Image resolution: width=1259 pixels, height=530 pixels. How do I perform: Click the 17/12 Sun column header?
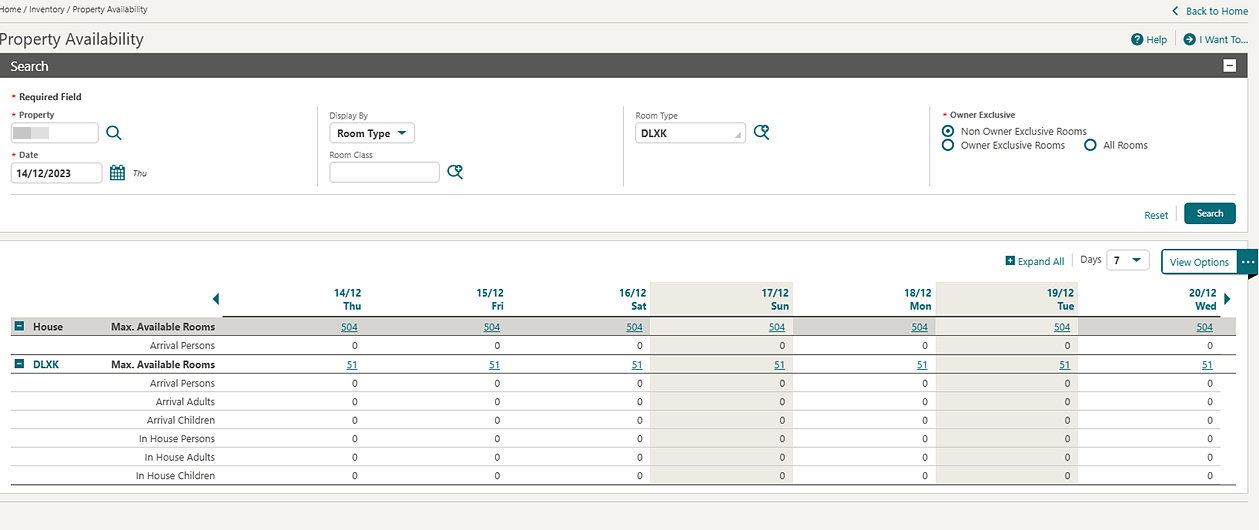coord(775,299)
